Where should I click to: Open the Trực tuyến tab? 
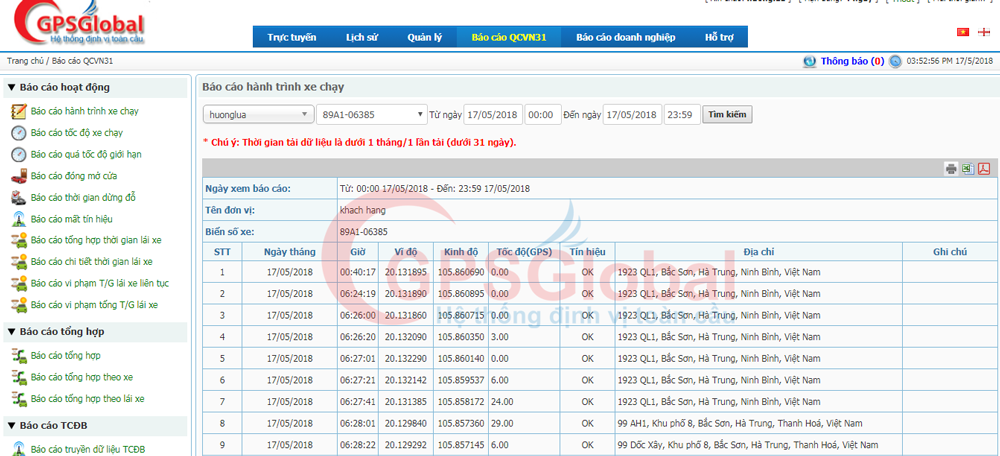[x=291, y=38]
